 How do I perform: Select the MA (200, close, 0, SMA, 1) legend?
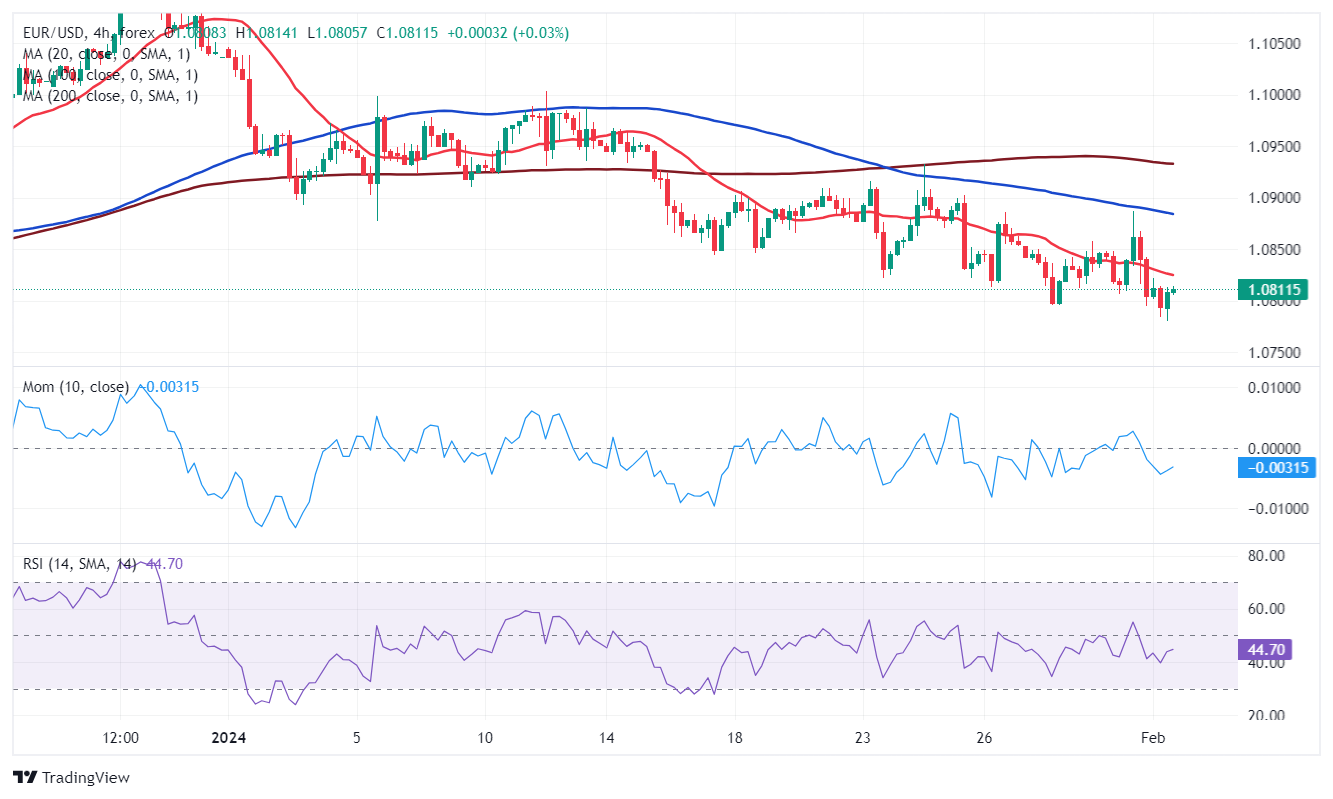(x=111, y=96)
